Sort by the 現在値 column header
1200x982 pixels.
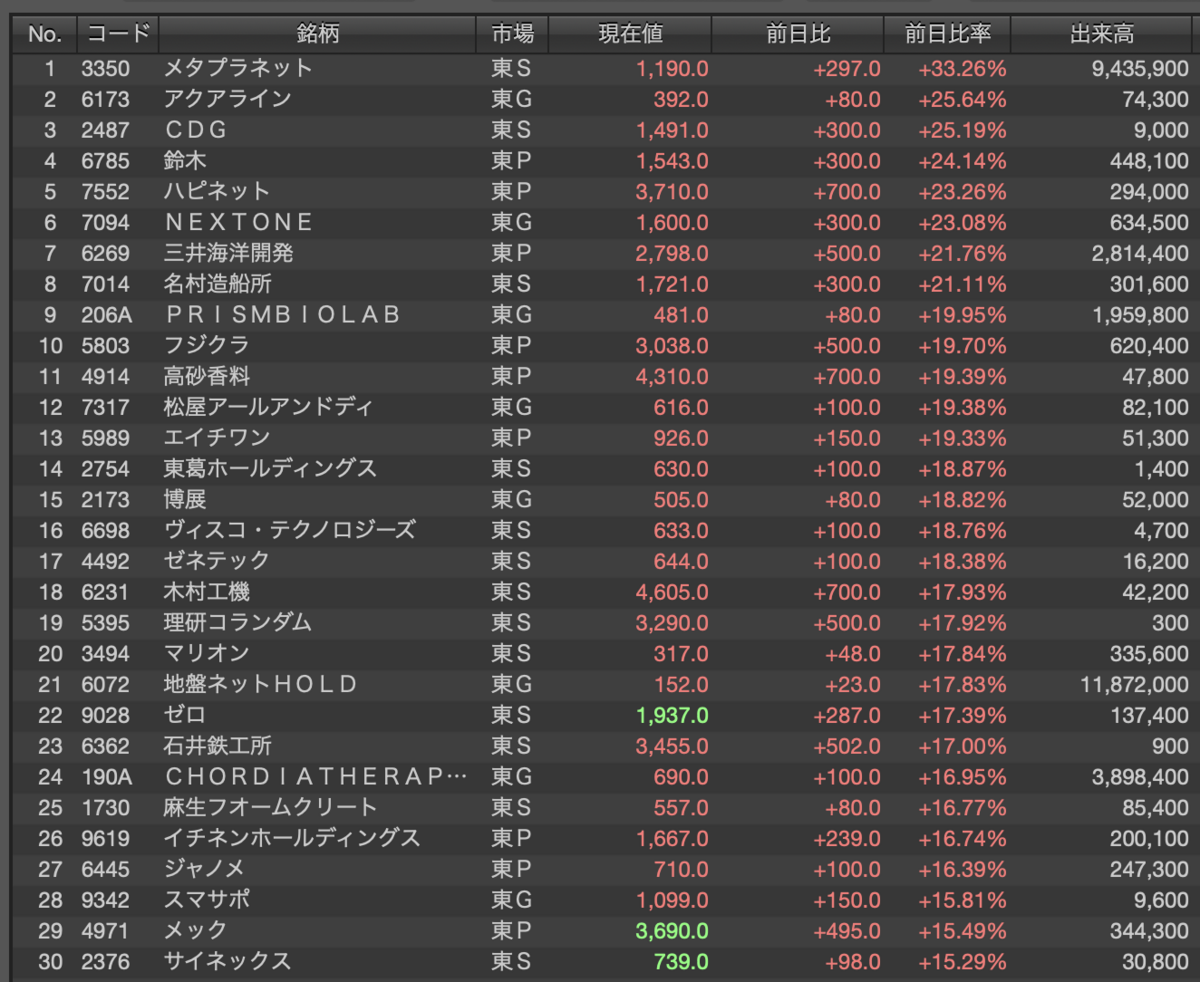tap(630, 34)
